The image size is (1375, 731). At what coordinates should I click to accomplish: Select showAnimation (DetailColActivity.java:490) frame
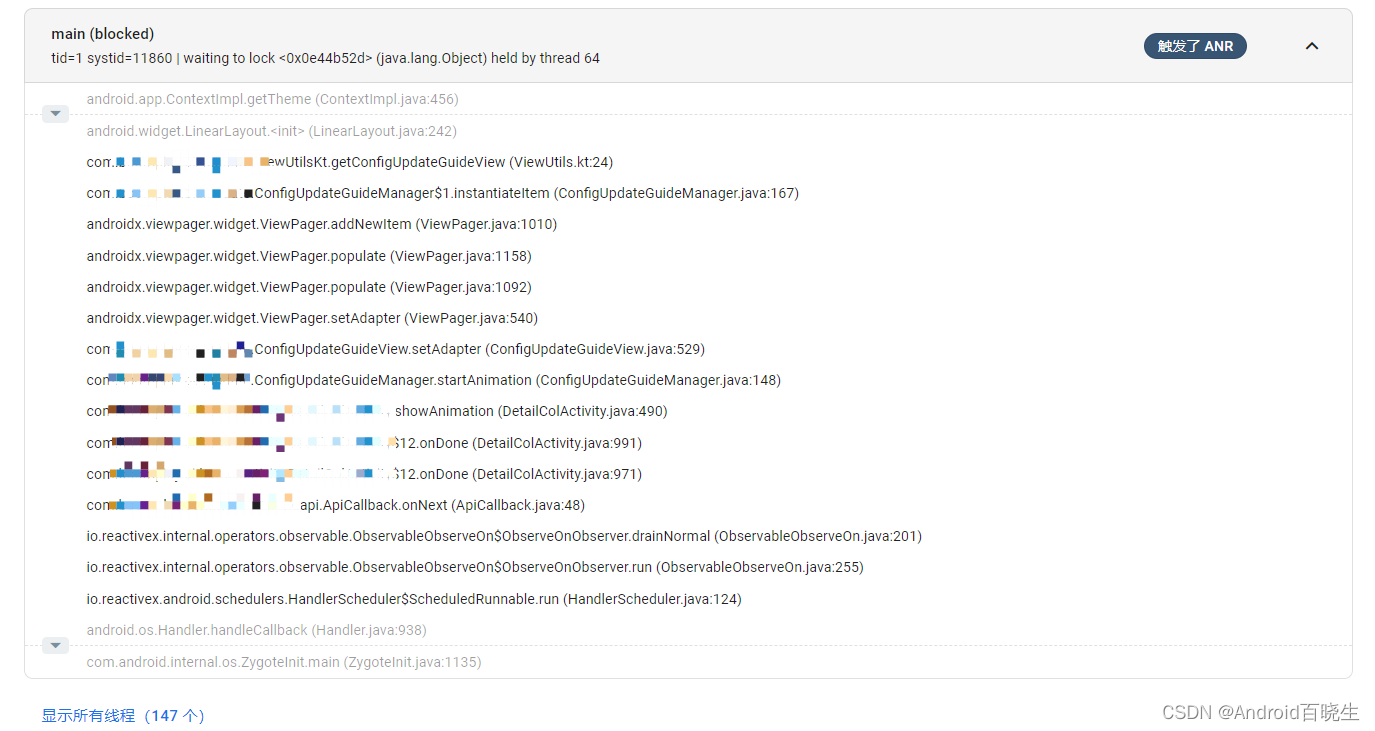pos(377,411)
